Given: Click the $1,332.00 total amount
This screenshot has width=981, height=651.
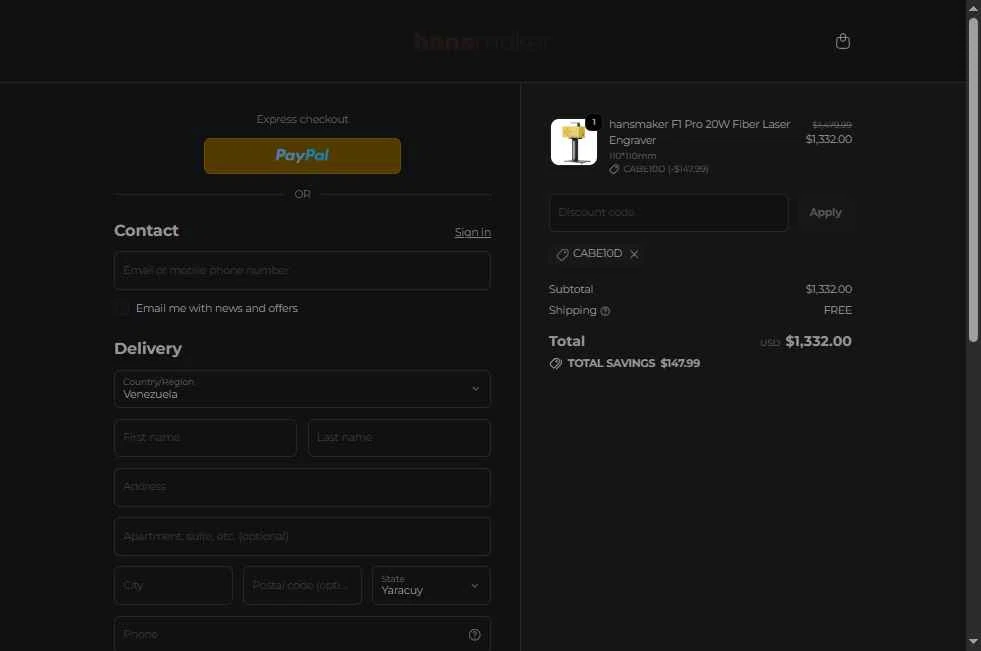Looking at the screenshot, I should click(818, 341).
